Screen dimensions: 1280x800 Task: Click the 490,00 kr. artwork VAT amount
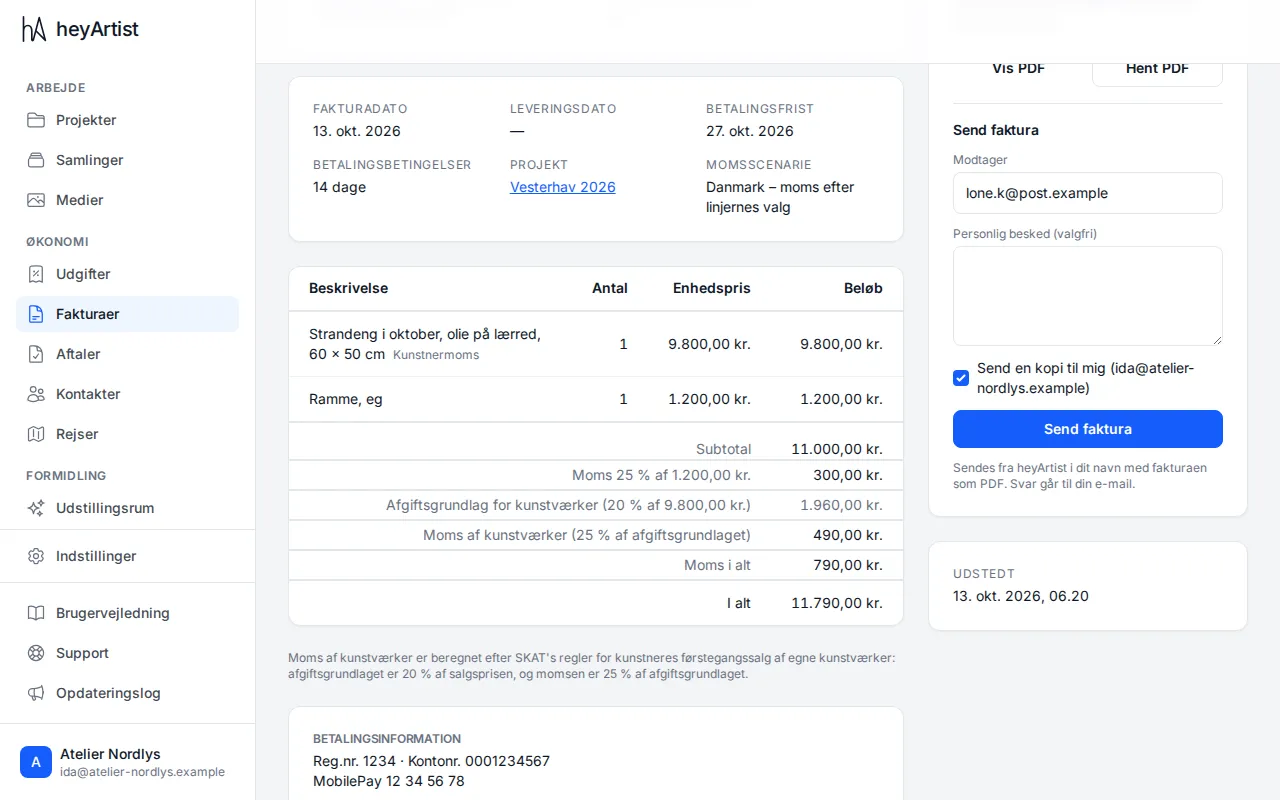coord(848,535)
